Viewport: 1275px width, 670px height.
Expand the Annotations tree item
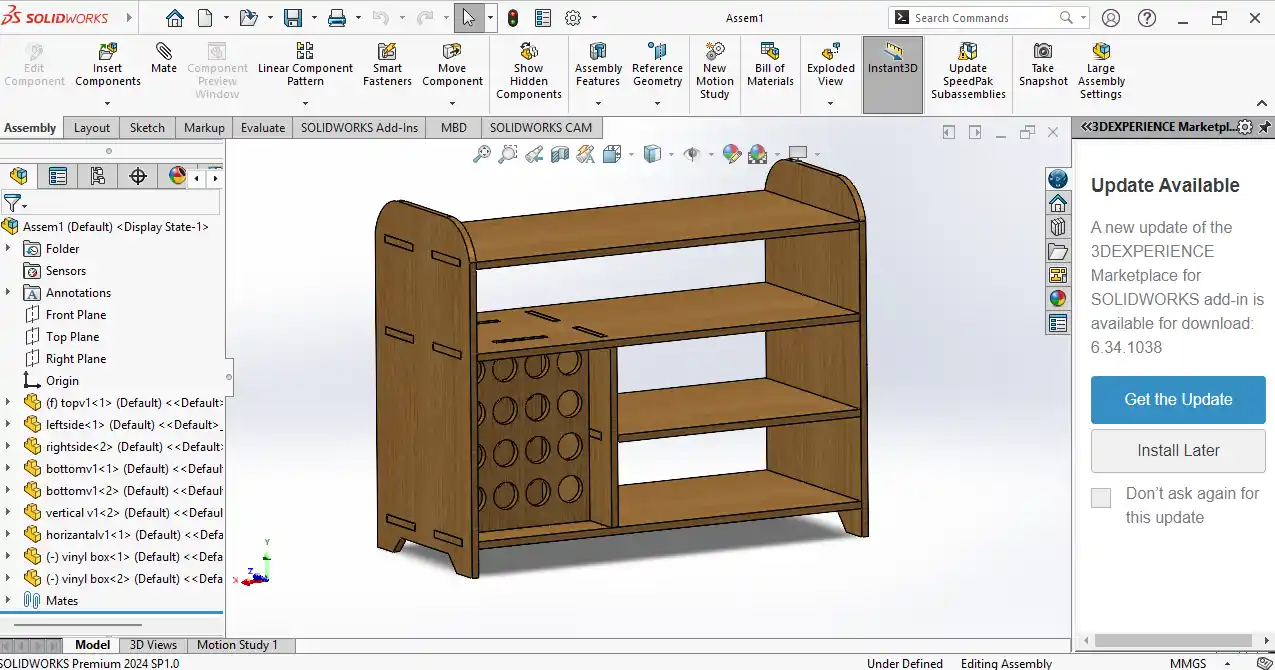pyautogui.click(x=9, y=293)
